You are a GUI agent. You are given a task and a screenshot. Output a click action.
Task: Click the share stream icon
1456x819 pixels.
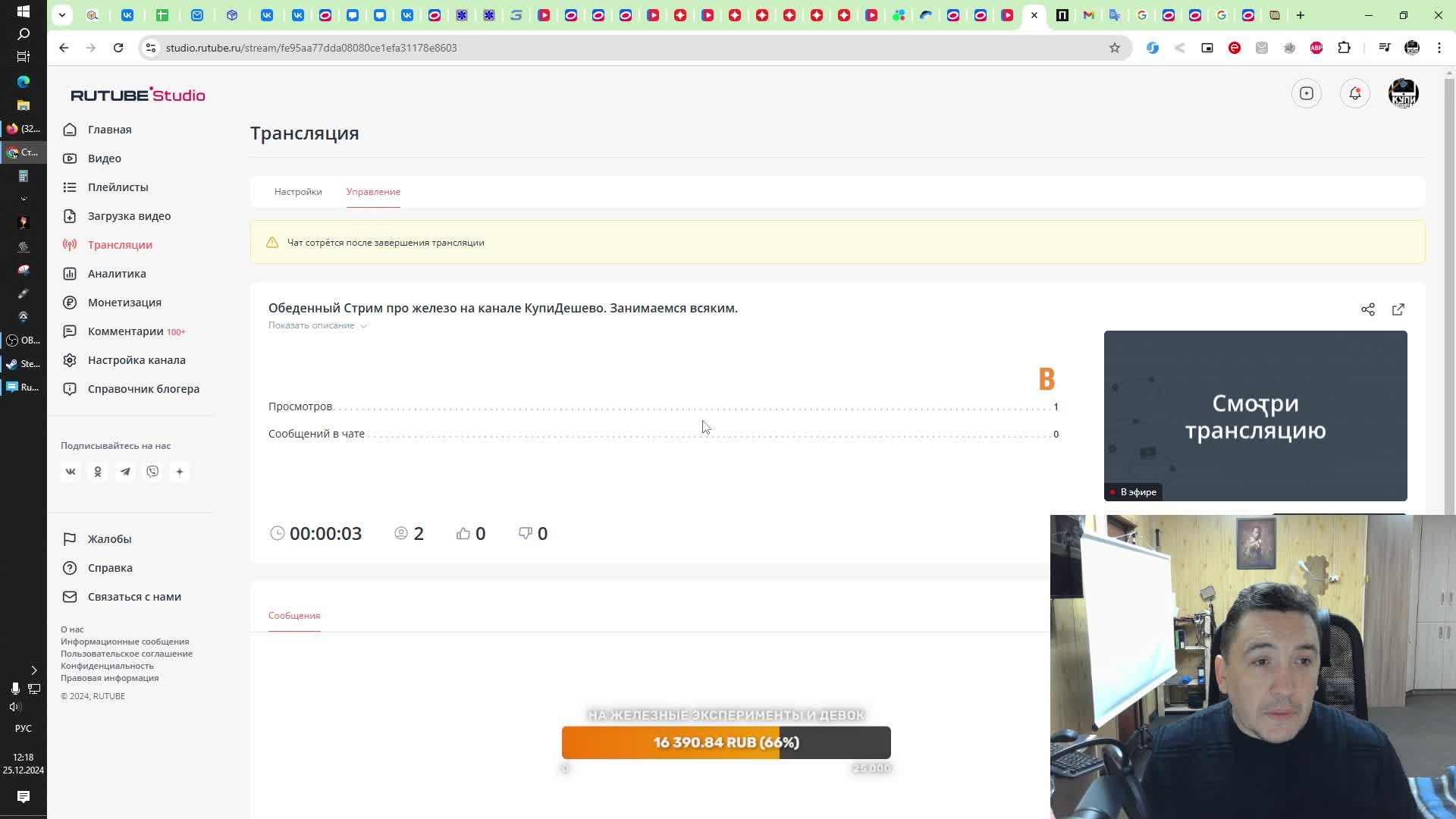coord(1367,309)
